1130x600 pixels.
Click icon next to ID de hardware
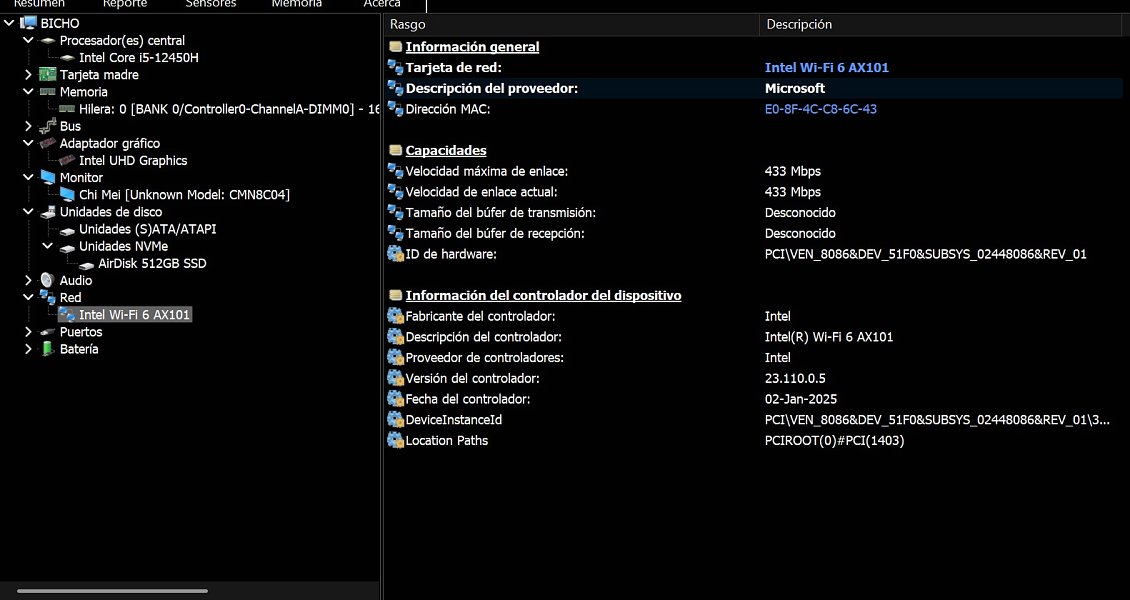tap(395, 254)
